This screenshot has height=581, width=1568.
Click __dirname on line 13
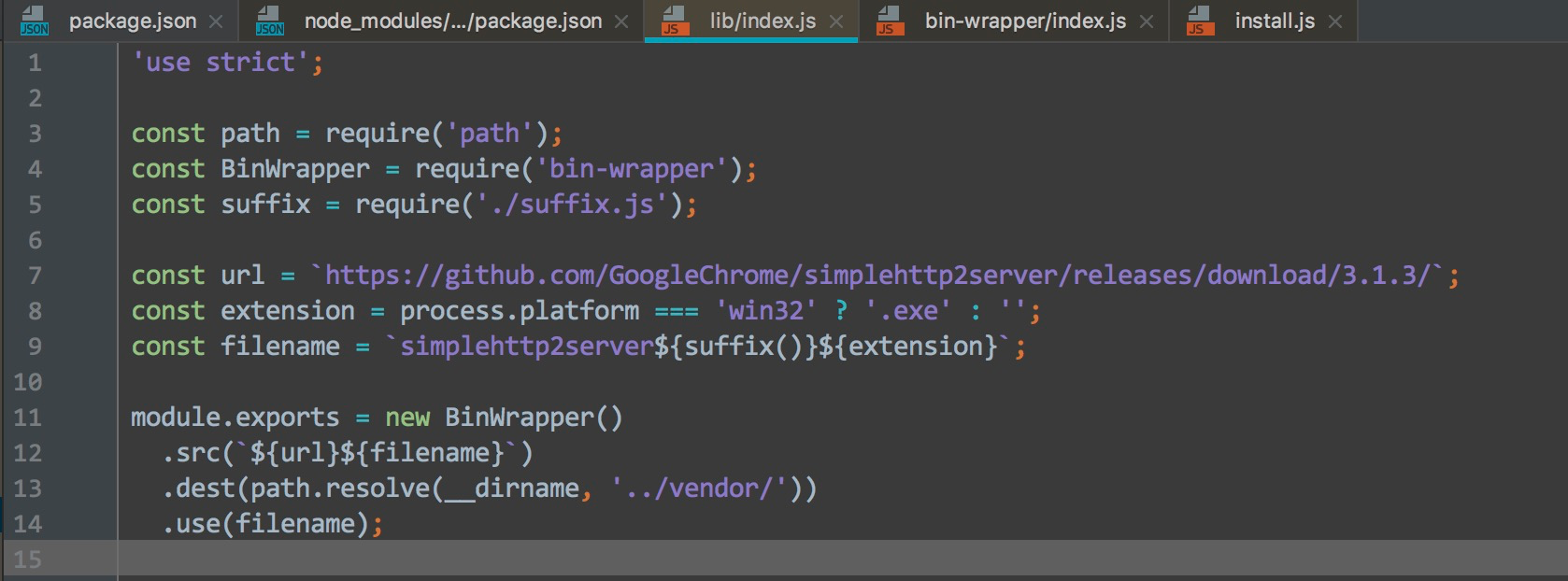[x=512, y=489]
